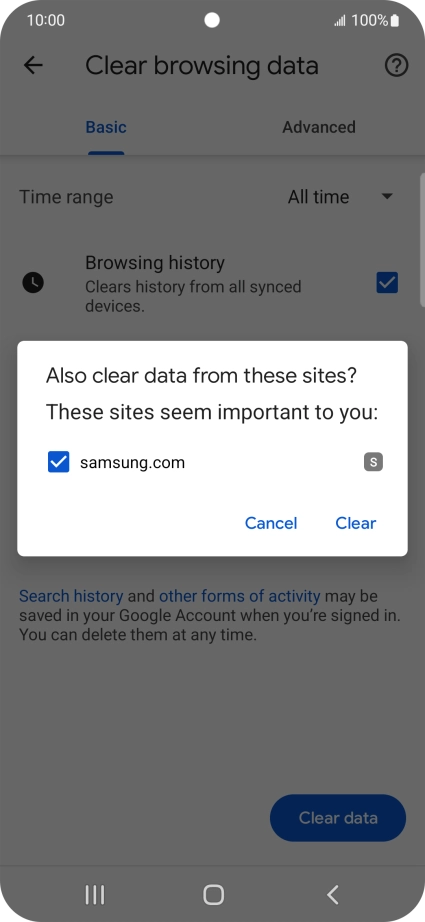Toggle the Browsing history checkbox

[x=387, y=283]
